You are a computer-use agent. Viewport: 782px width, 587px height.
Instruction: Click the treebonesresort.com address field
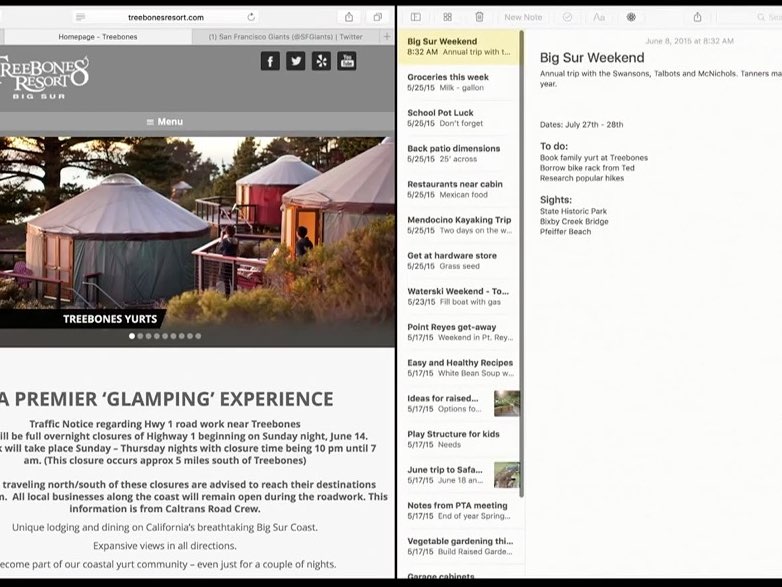tap(166, 17)
